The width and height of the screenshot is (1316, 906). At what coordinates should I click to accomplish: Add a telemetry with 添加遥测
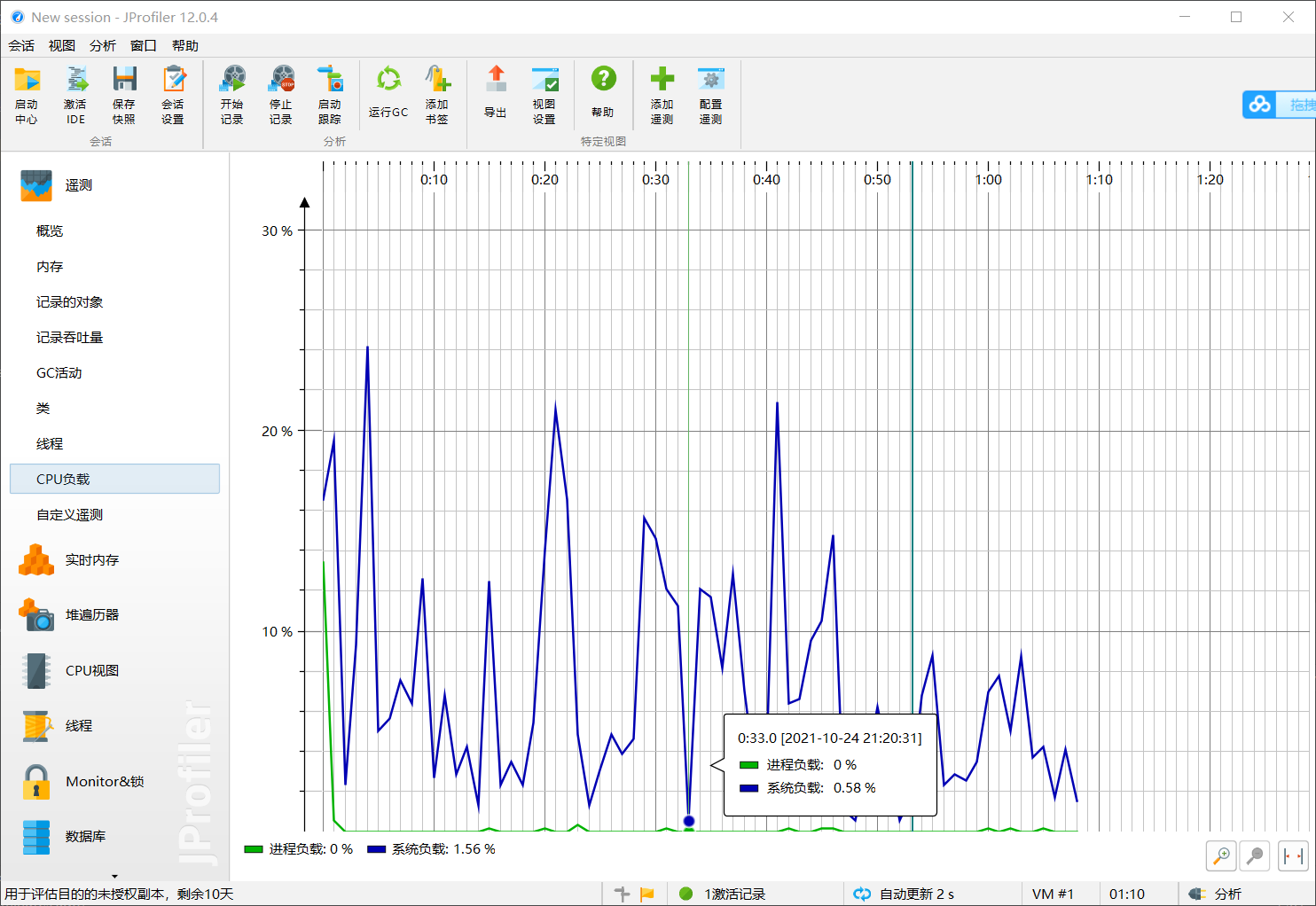[662, 95]
